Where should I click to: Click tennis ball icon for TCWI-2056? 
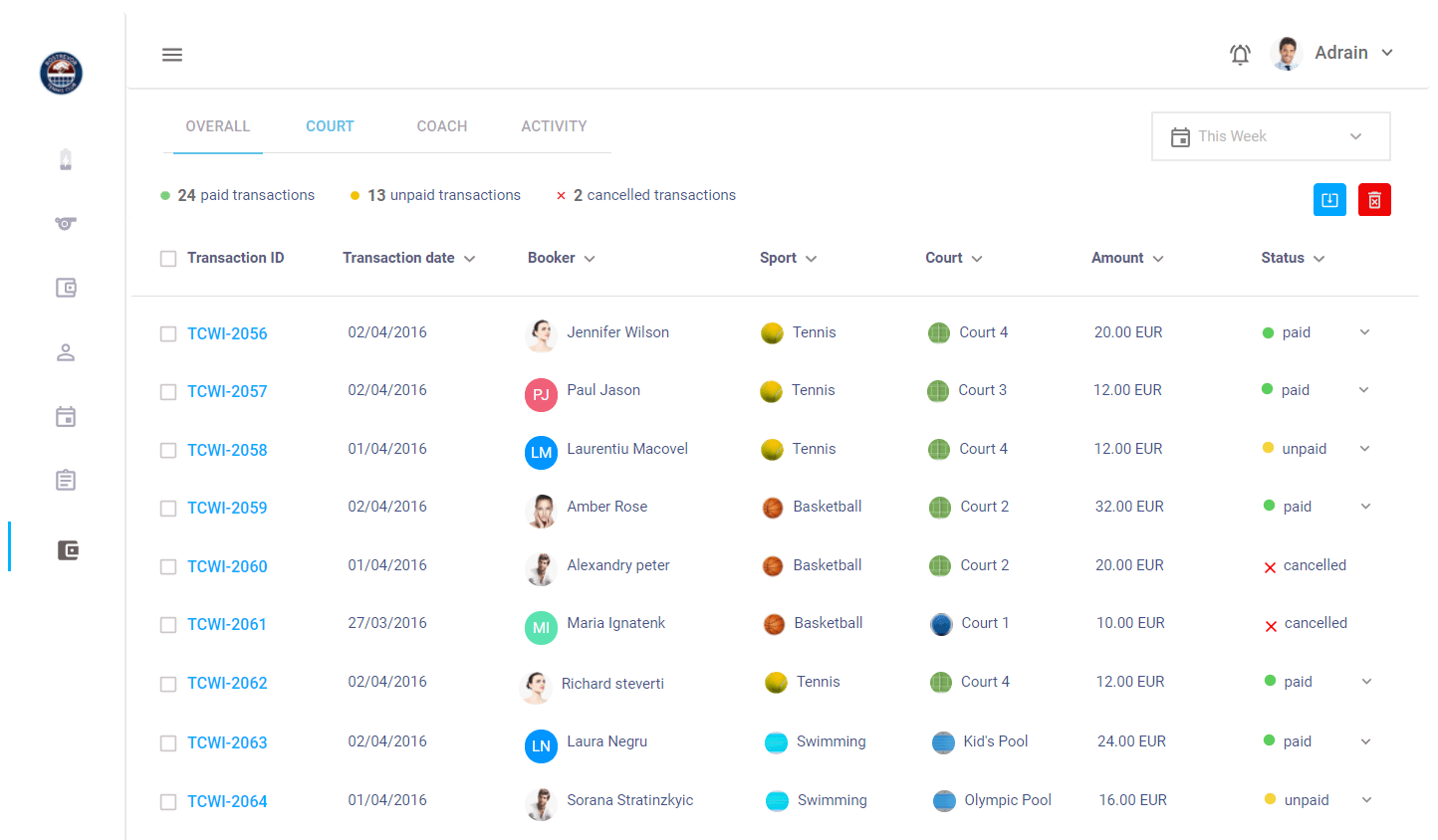772,333
